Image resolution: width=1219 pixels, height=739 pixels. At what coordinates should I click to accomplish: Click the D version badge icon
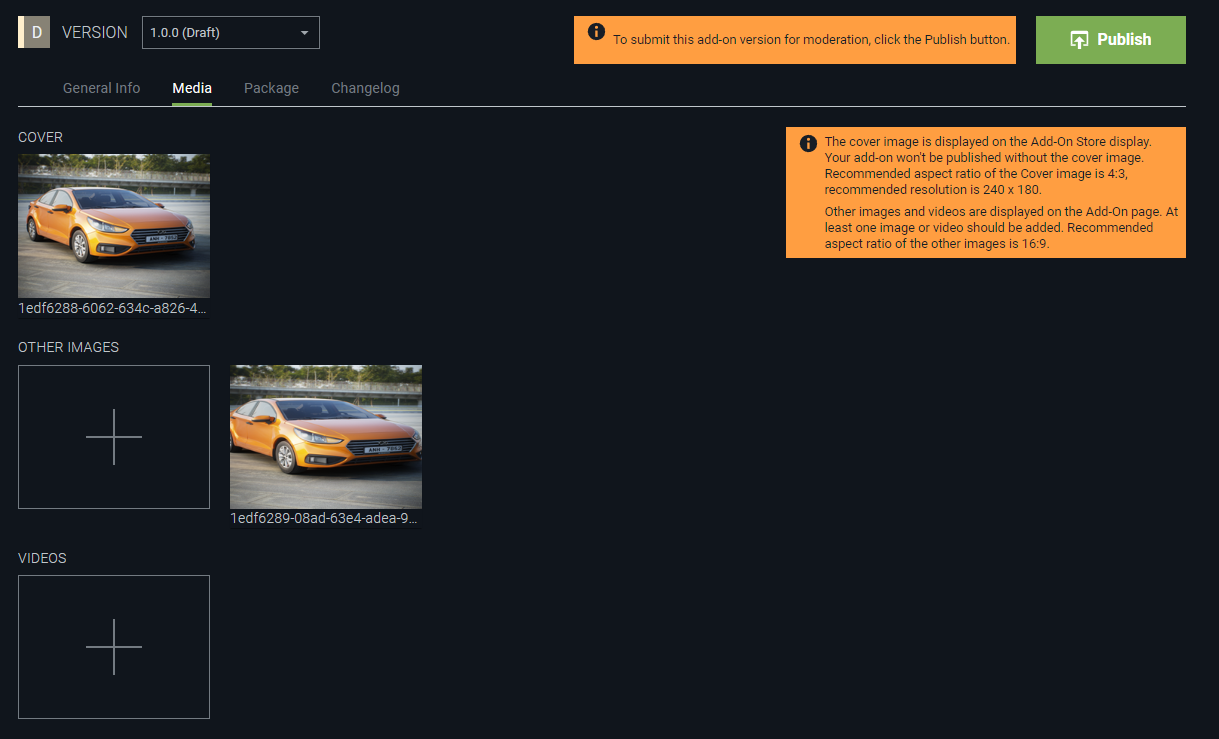pos(34,32)
